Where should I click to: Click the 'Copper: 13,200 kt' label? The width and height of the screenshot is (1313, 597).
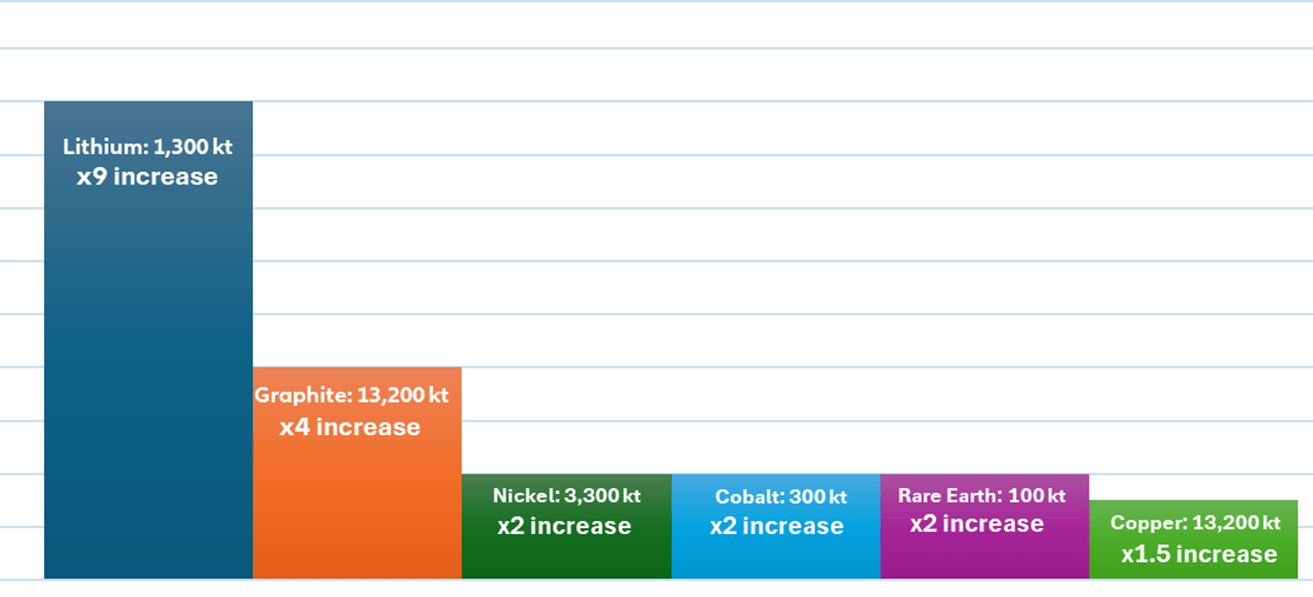pos(1195,523)
